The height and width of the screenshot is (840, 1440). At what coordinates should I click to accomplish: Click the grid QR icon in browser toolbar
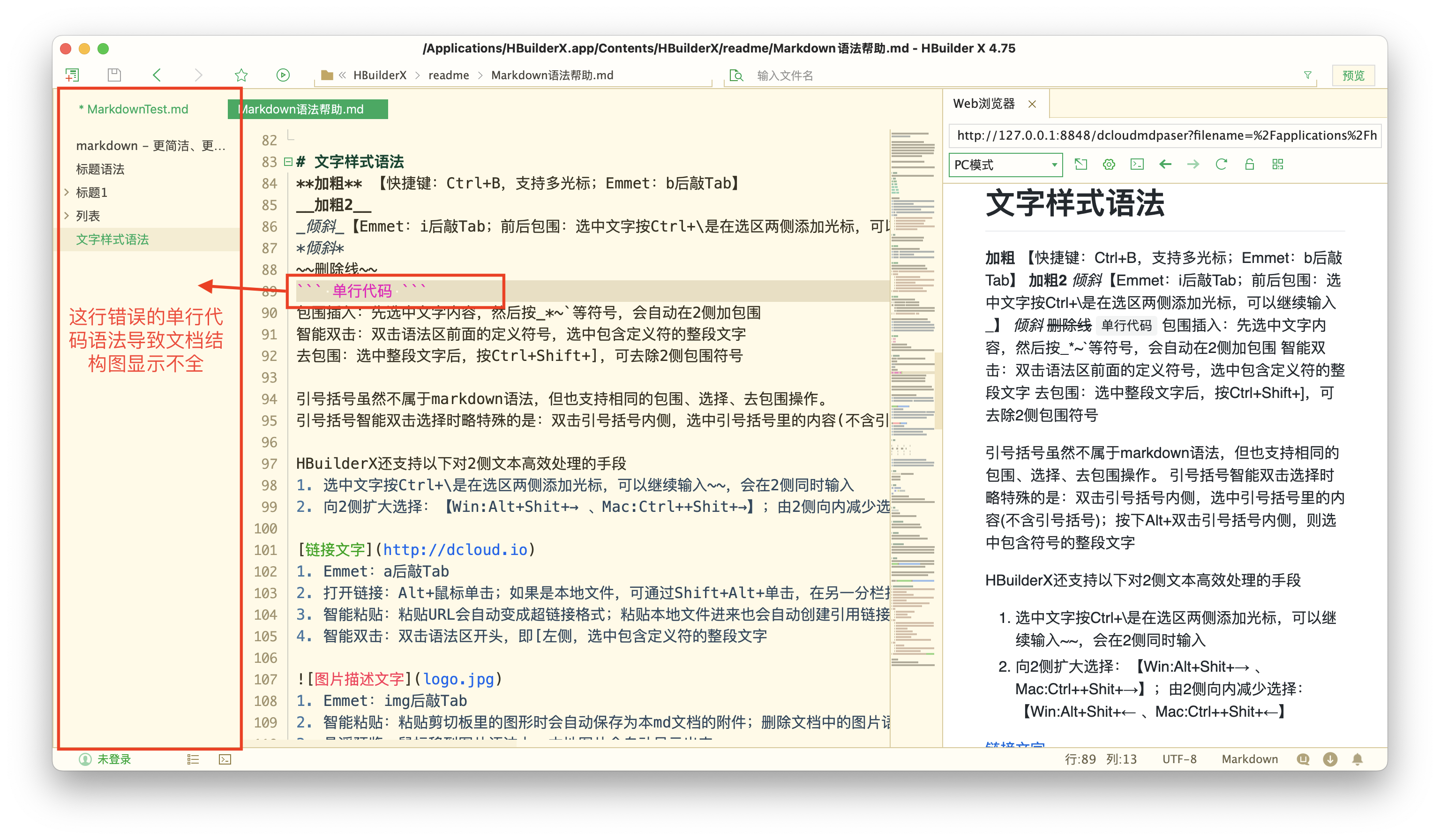[1278, 165]
